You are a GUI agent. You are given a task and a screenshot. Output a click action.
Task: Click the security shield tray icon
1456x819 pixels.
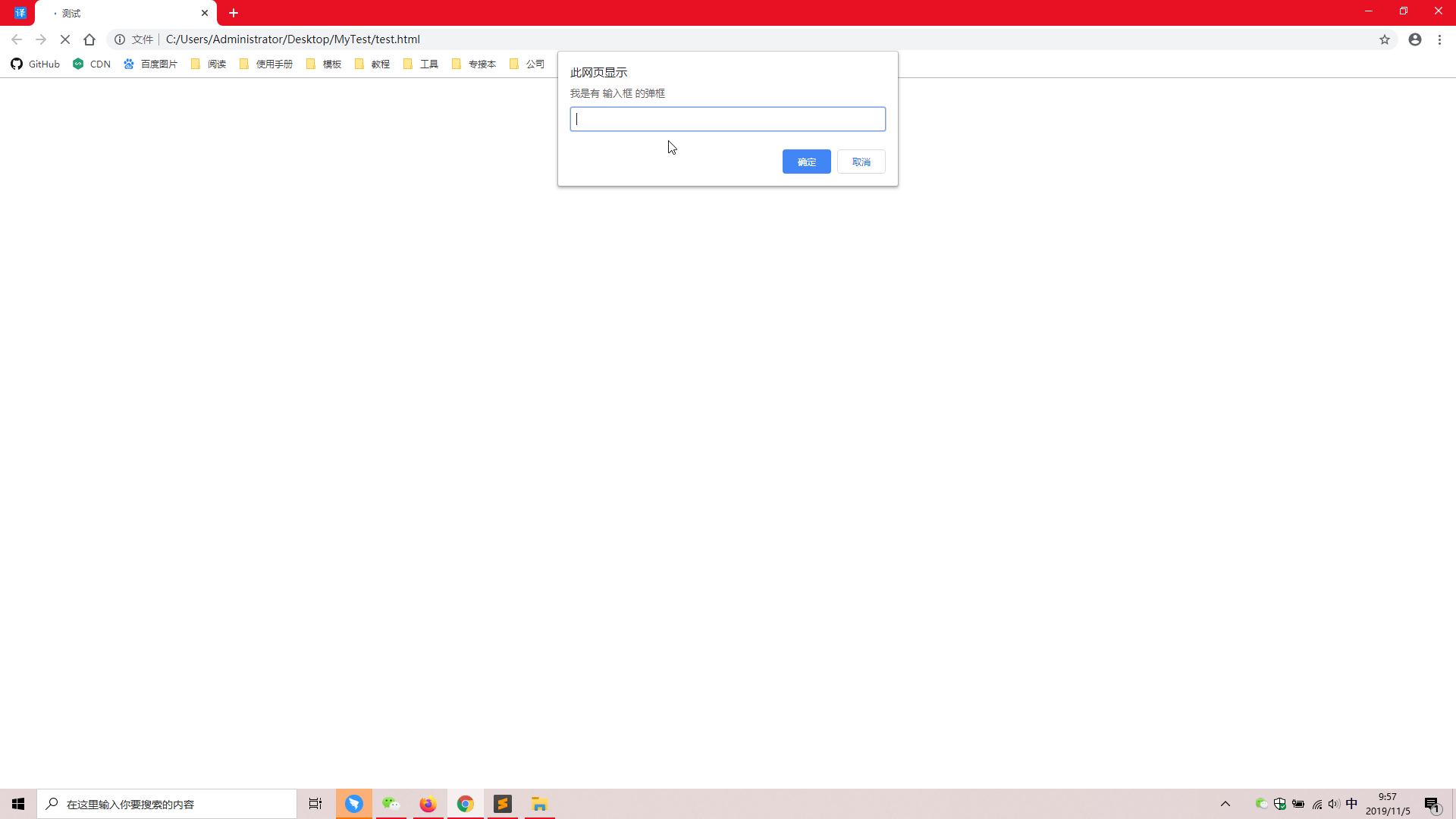click(1280, 804)
